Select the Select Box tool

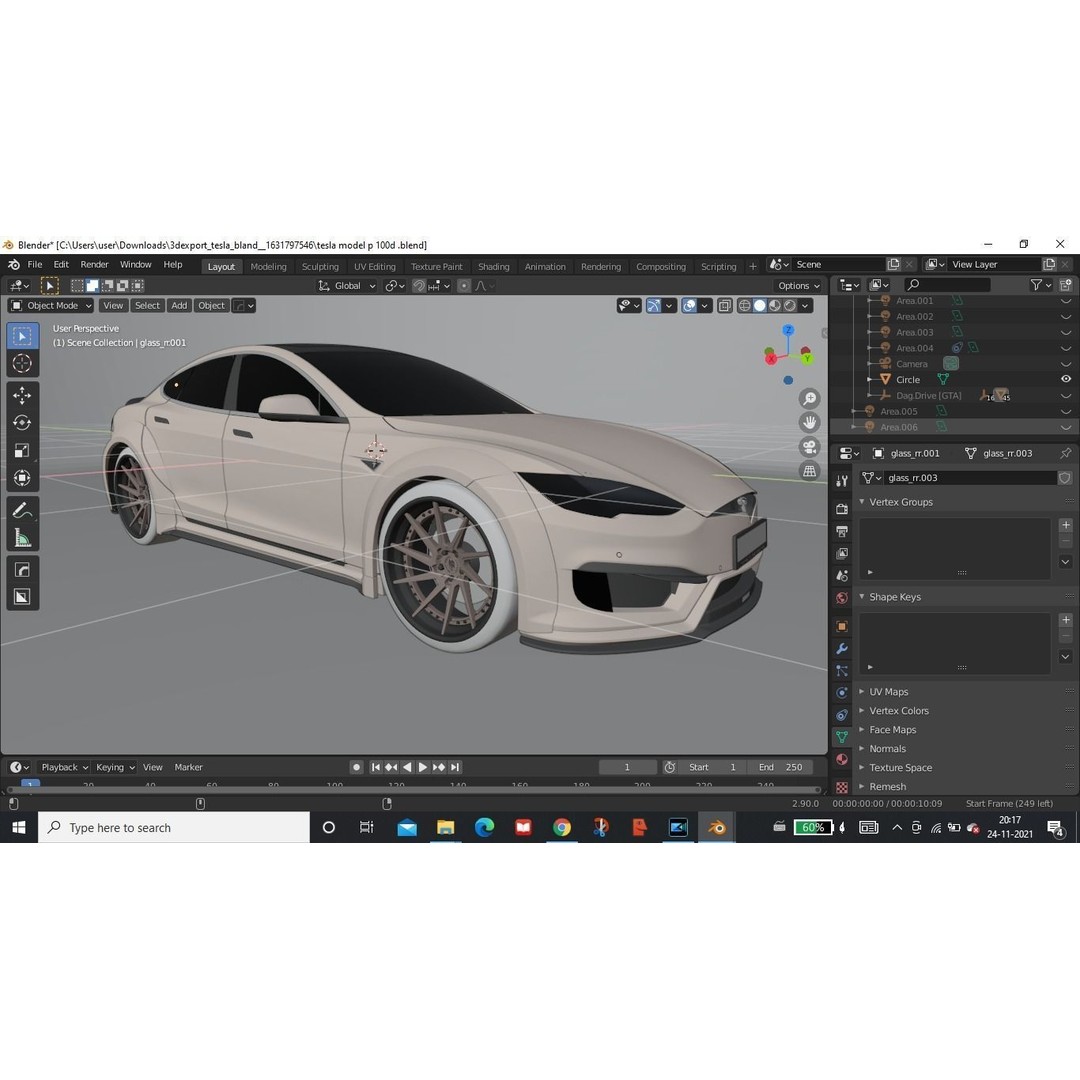22,336
